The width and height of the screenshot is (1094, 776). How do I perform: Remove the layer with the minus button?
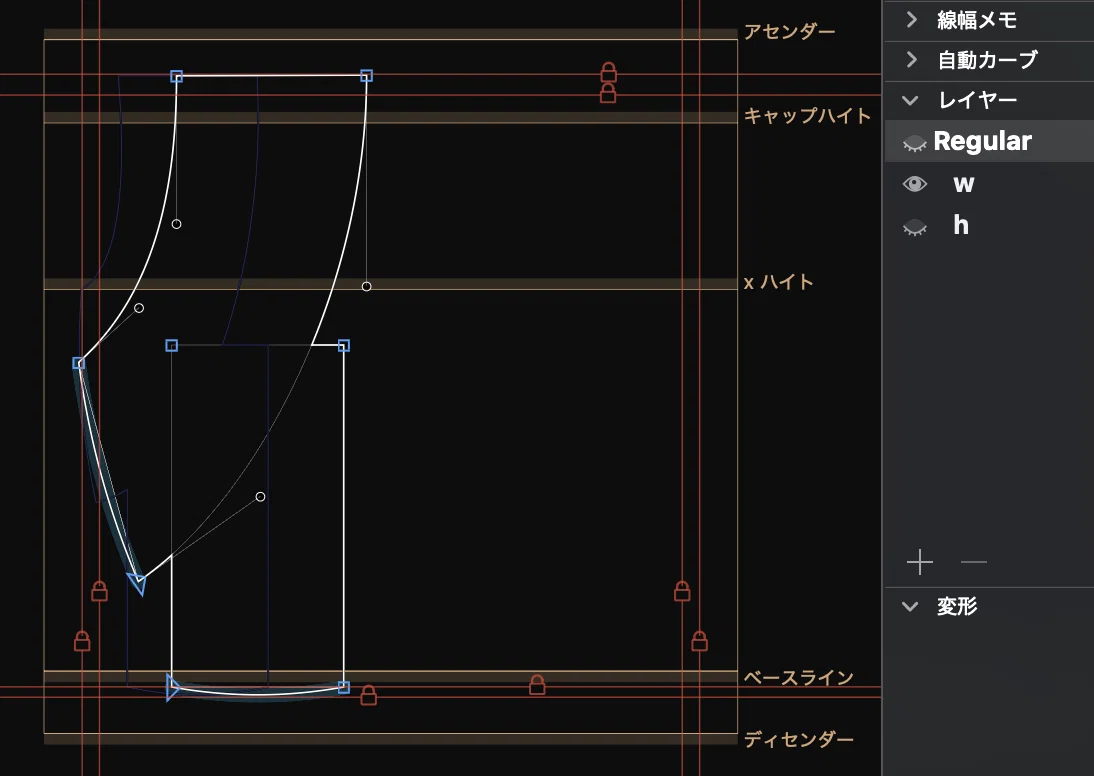click(x=974, y=562)
